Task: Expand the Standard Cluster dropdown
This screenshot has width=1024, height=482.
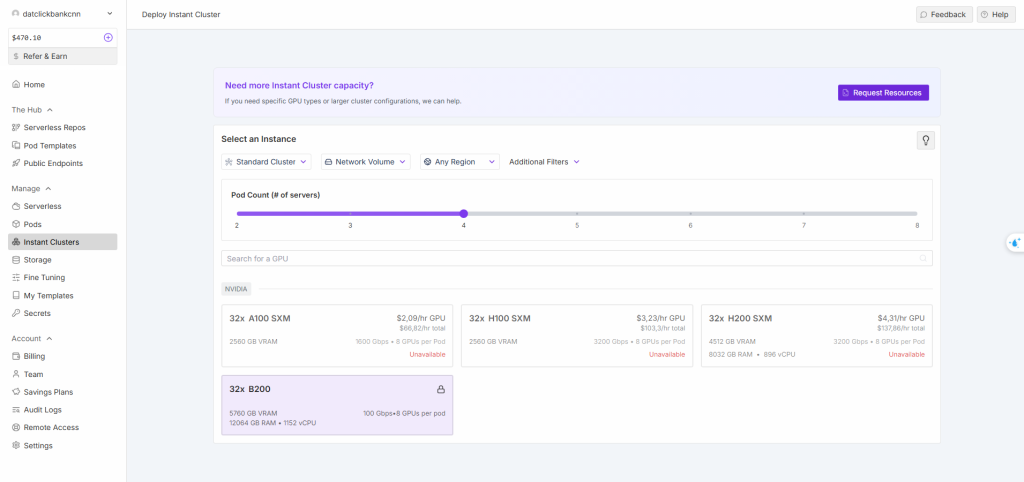Action: [x=266, y=161]
